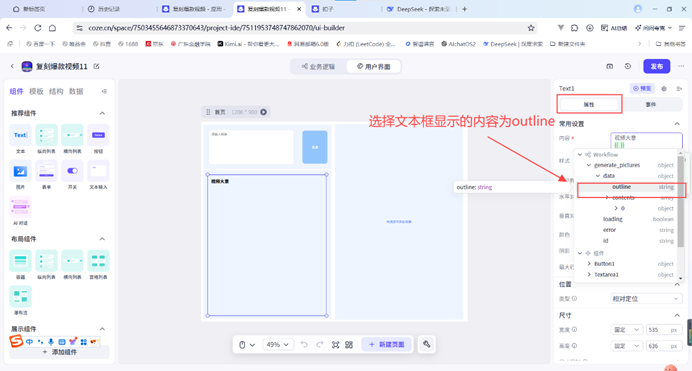Switch to the business logic tab

coord(318,67)
